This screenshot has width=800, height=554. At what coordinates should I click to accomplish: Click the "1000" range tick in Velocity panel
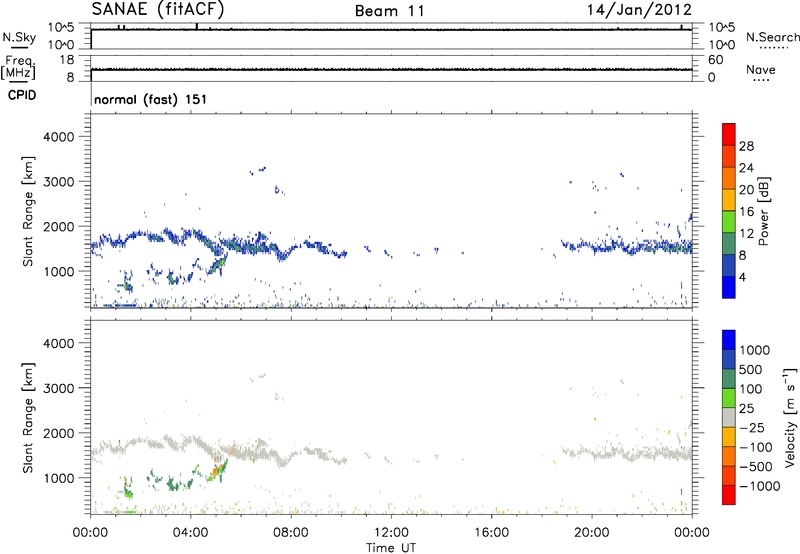coord(59,478)
